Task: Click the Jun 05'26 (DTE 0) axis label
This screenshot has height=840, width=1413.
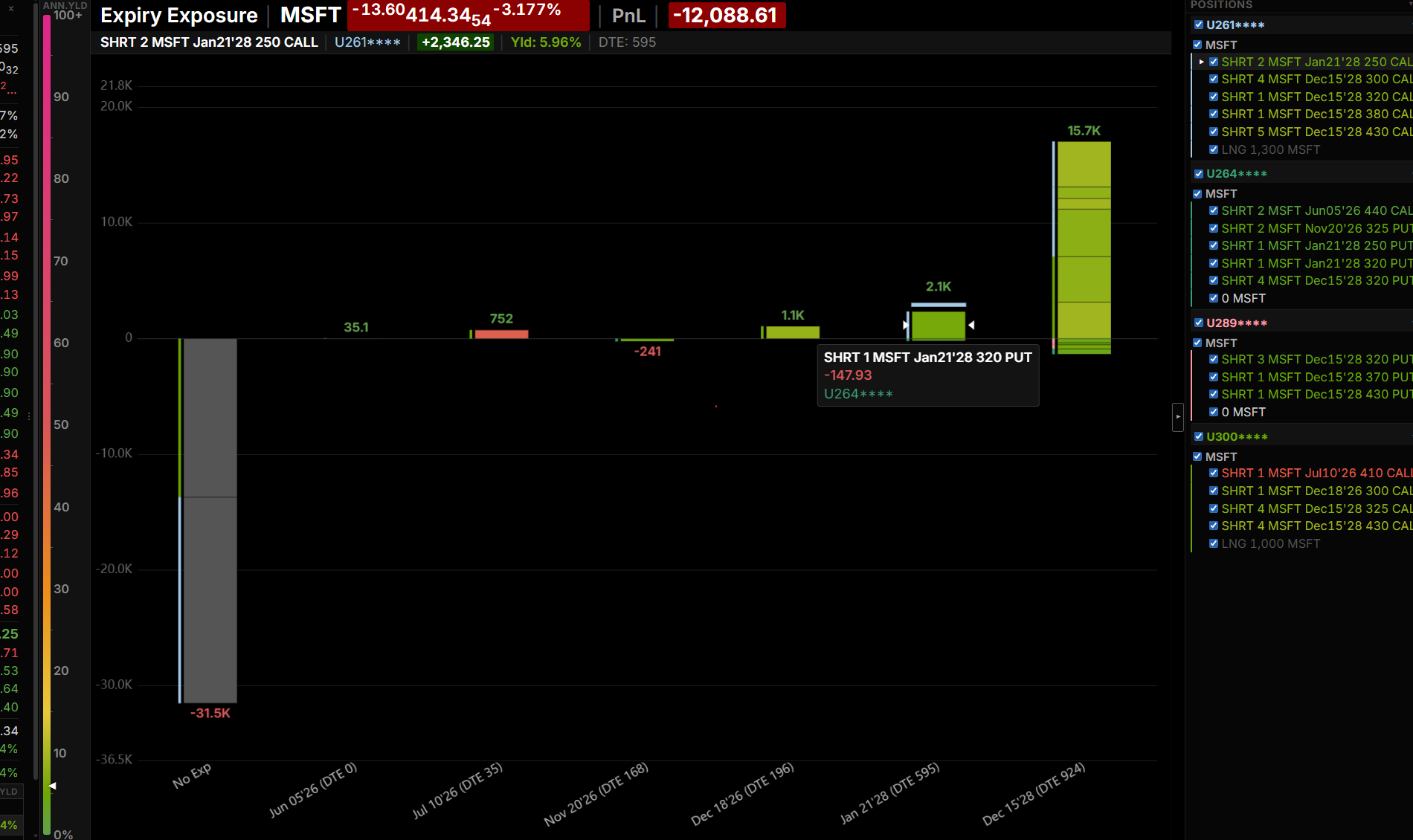Action: pyautogui.click(x=313, y=789)
